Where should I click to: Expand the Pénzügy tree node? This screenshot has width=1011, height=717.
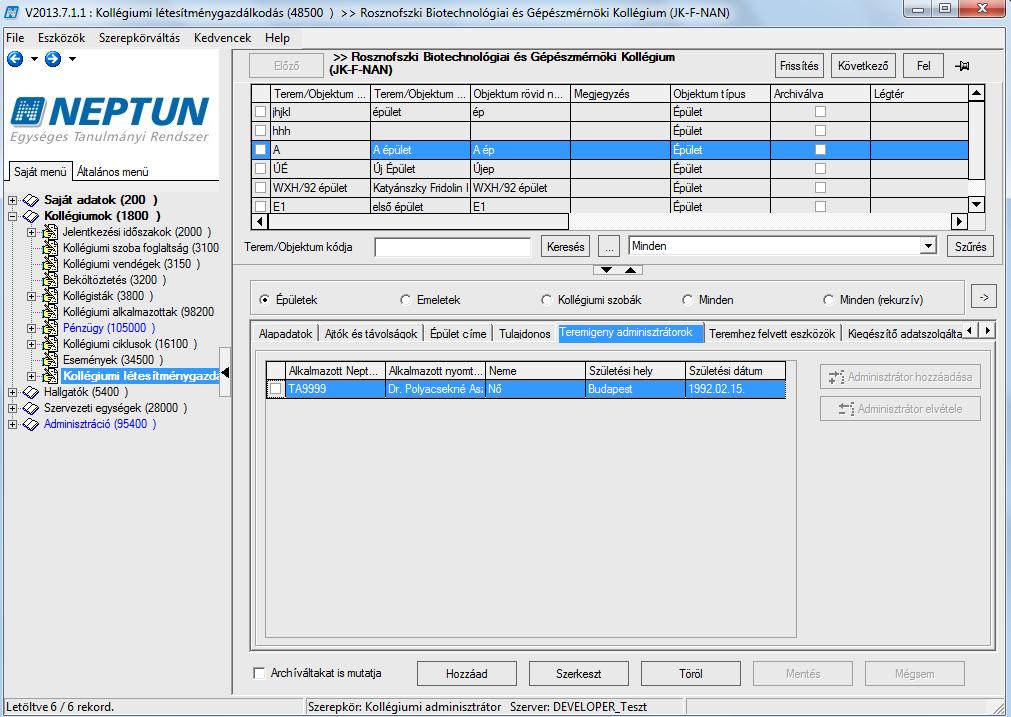coord(31,328)
